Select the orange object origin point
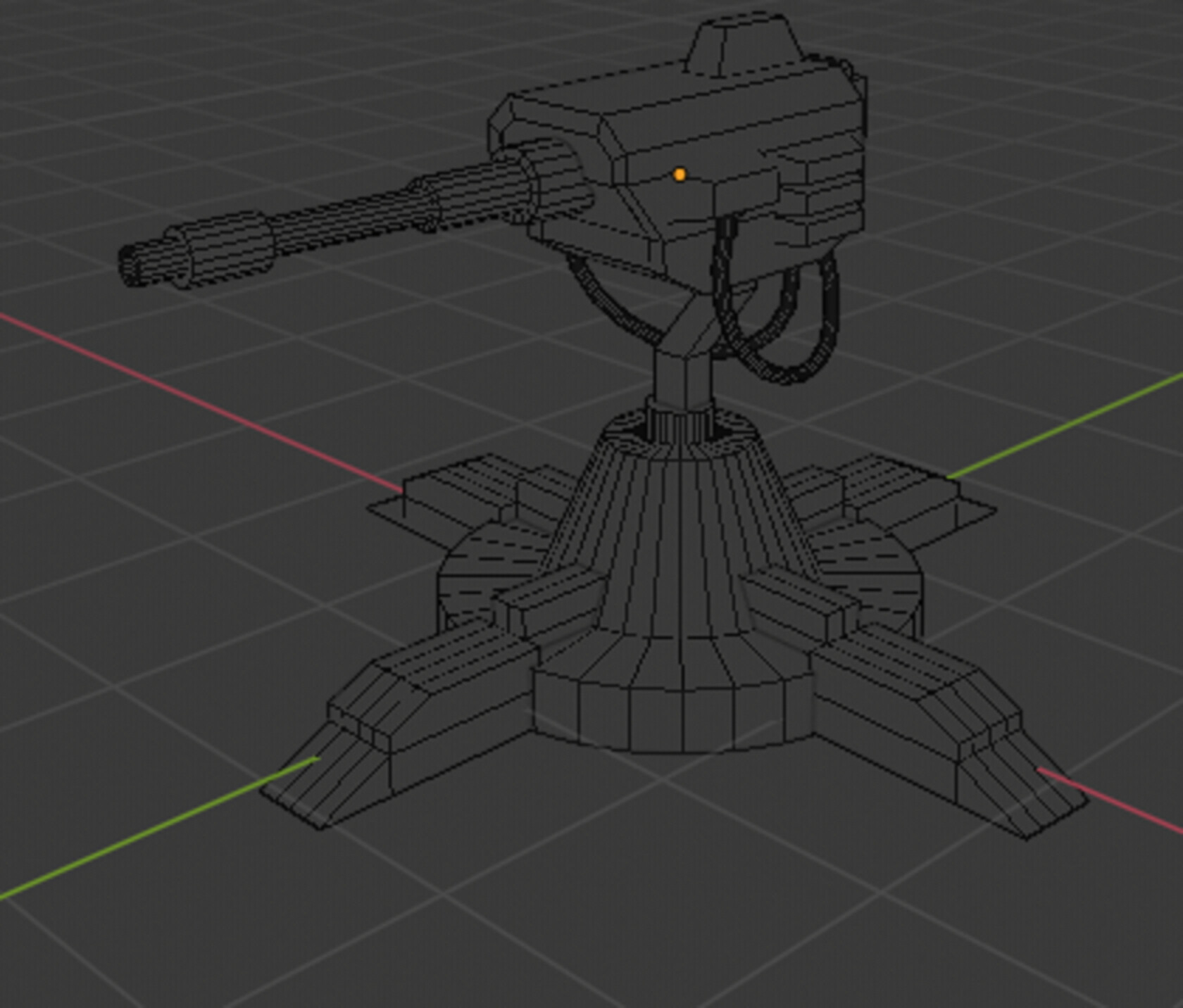 pos(678,174)
